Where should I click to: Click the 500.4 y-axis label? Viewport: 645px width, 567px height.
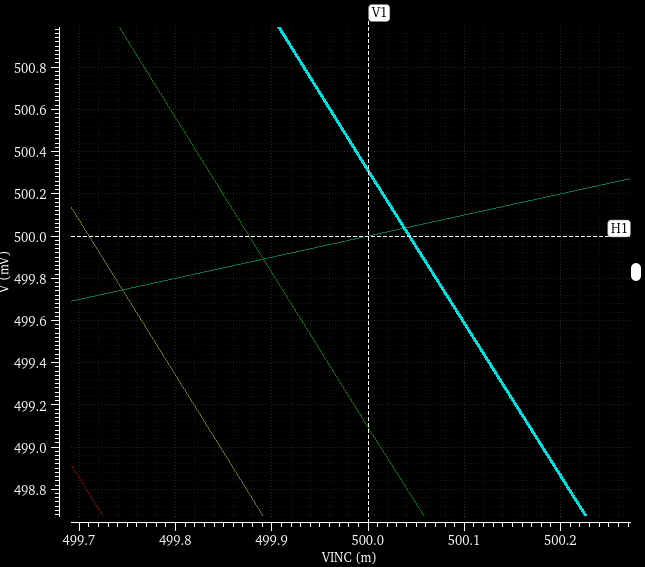click(30, 152)
